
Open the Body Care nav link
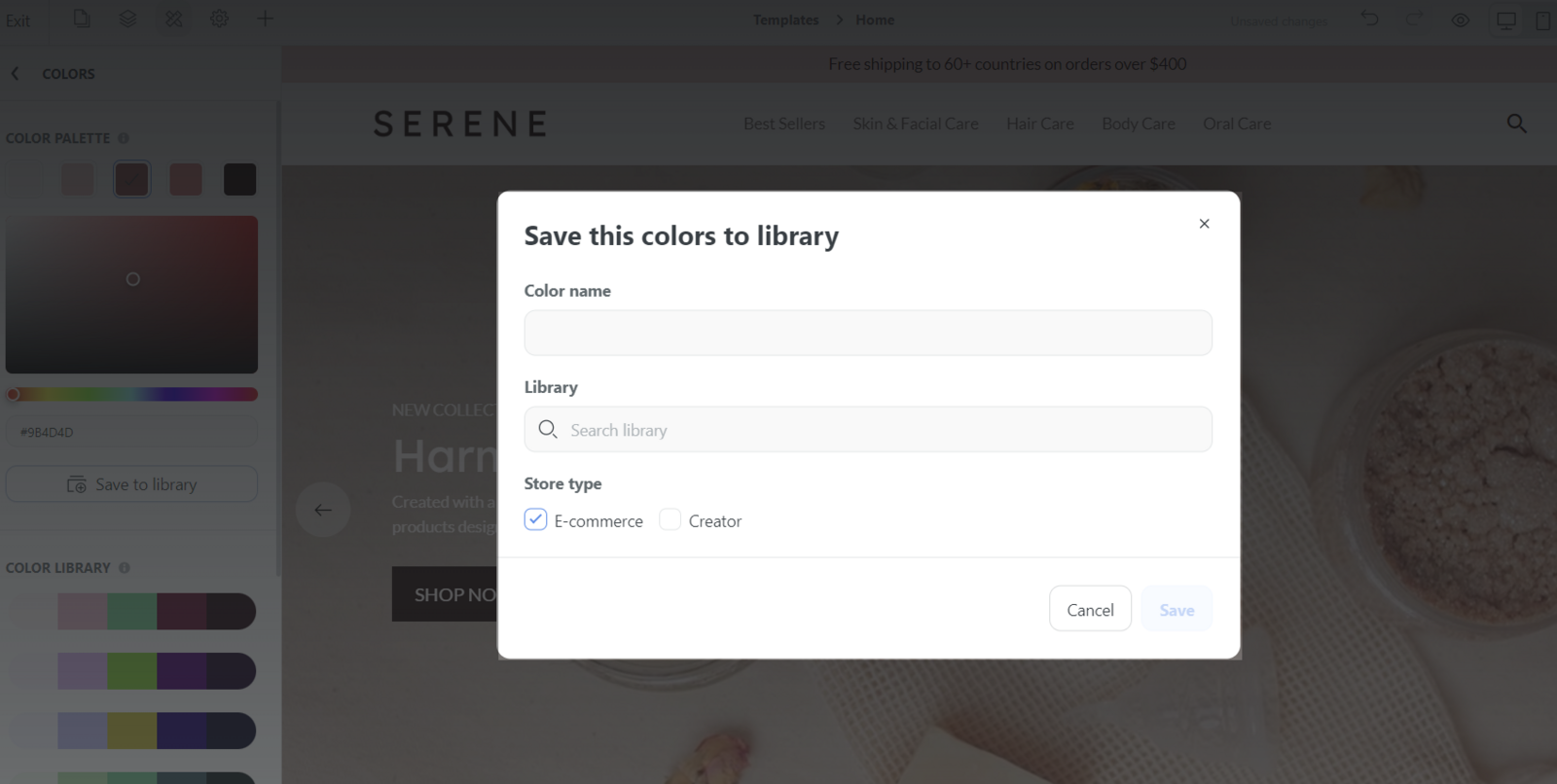[x=1139, y=124]
